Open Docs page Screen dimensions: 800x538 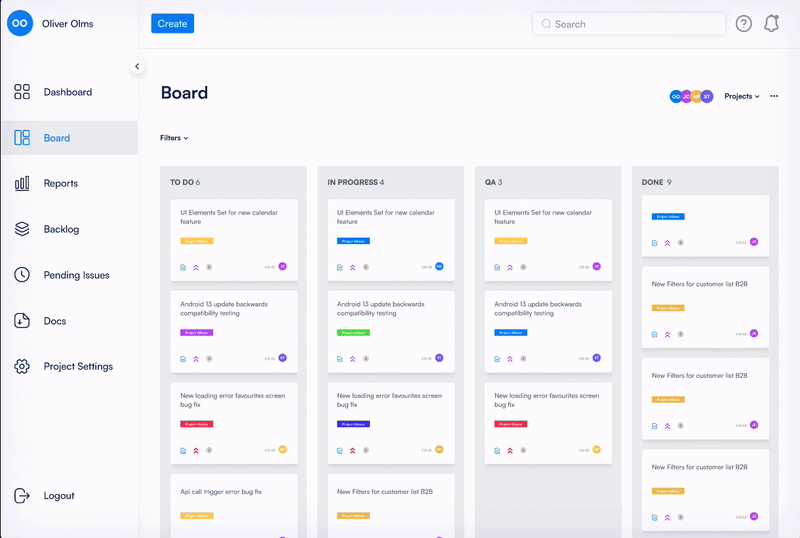[x=55, y=321]
